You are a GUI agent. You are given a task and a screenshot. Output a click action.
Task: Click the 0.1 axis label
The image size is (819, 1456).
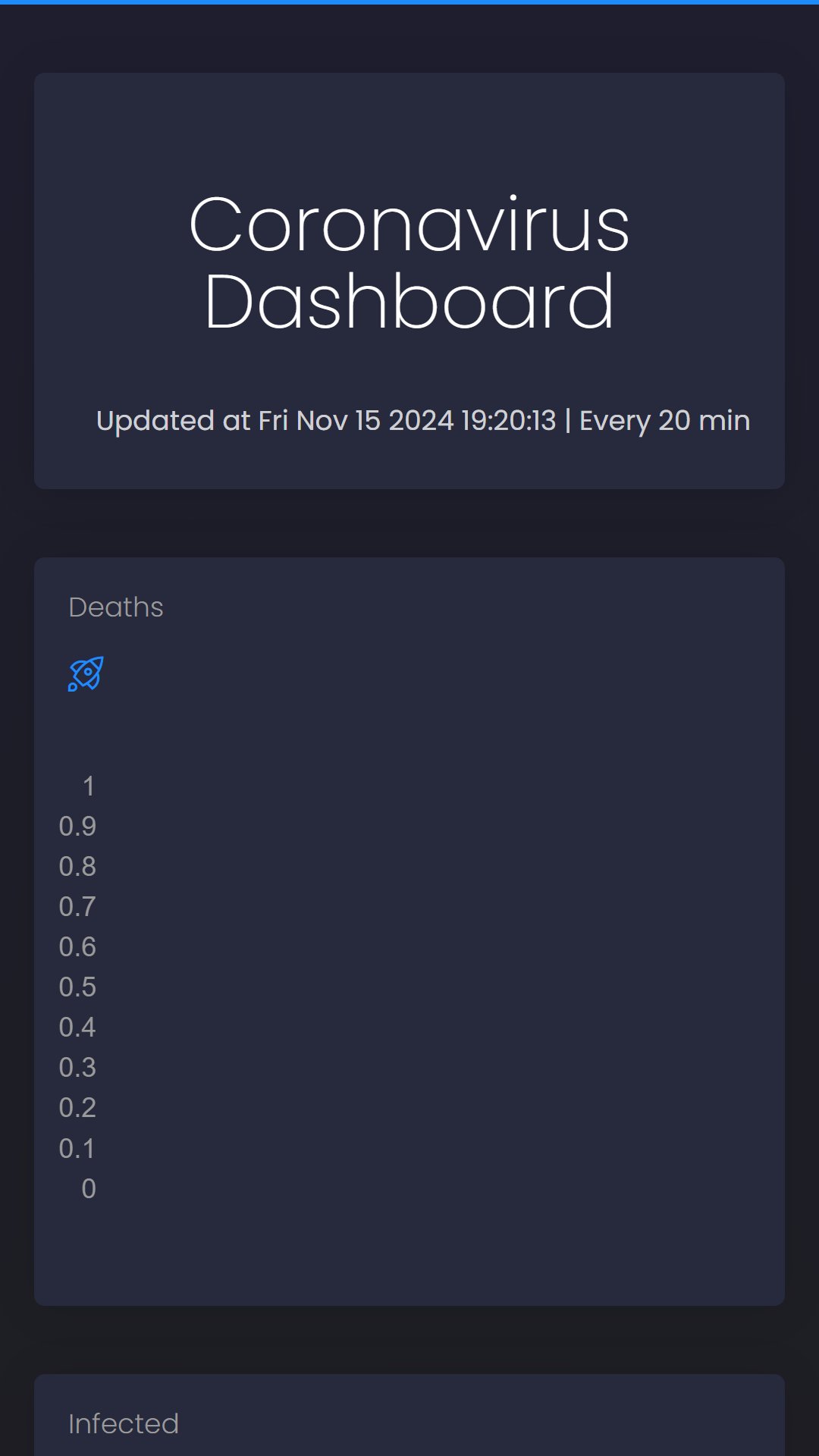pyautogui.click(x=77, y=1149)
